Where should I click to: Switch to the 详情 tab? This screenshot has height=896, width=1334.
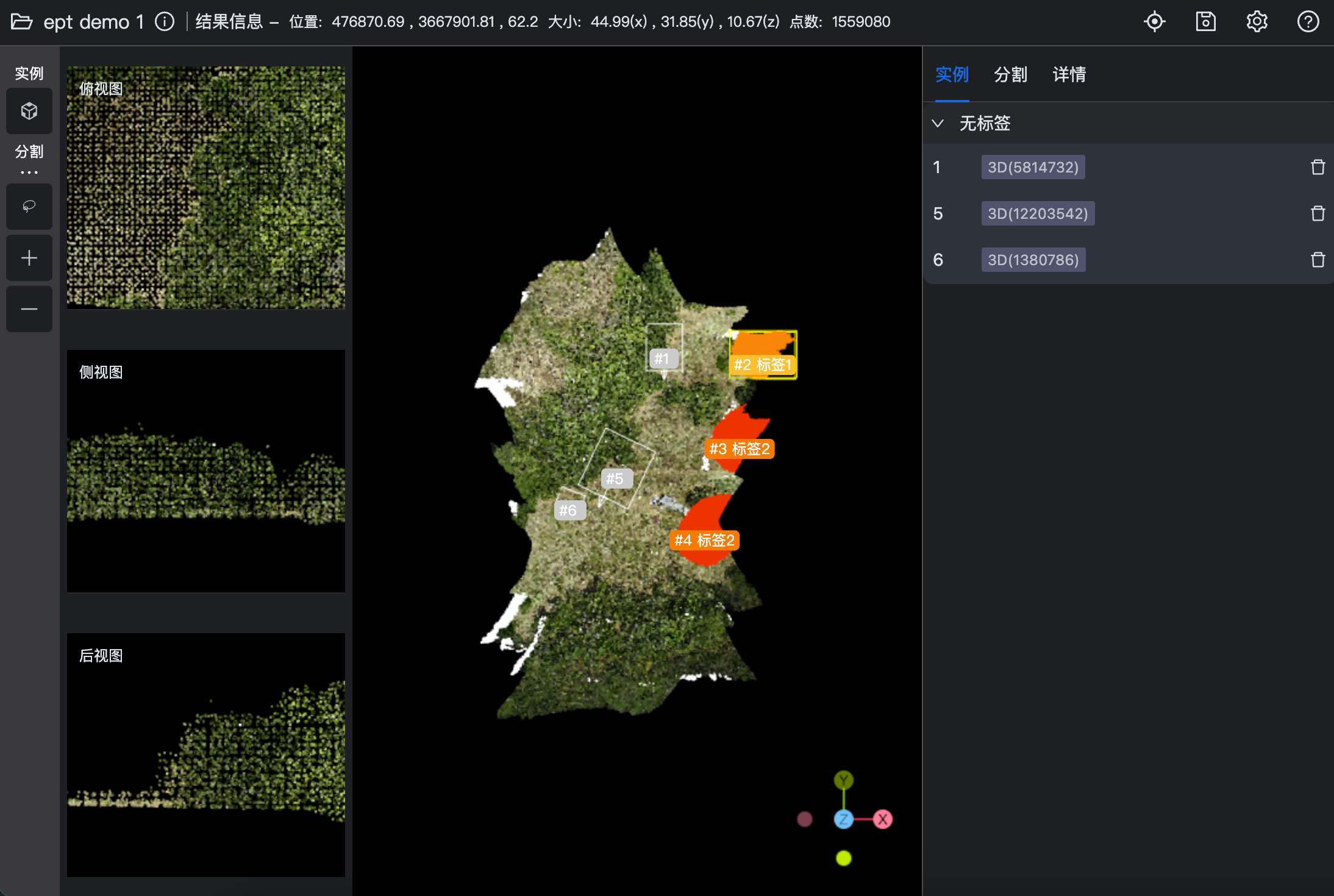click(x=1069, y=74)
